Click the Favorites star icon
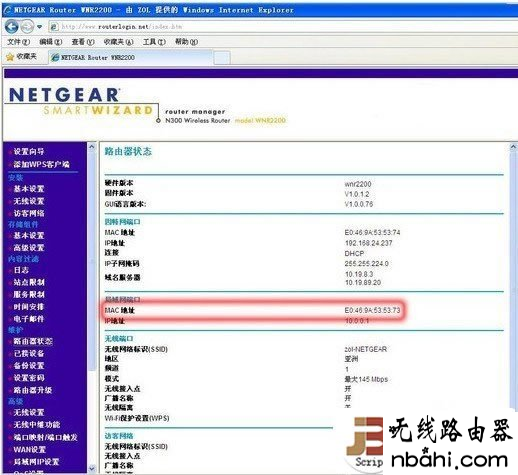 (10, 57)
